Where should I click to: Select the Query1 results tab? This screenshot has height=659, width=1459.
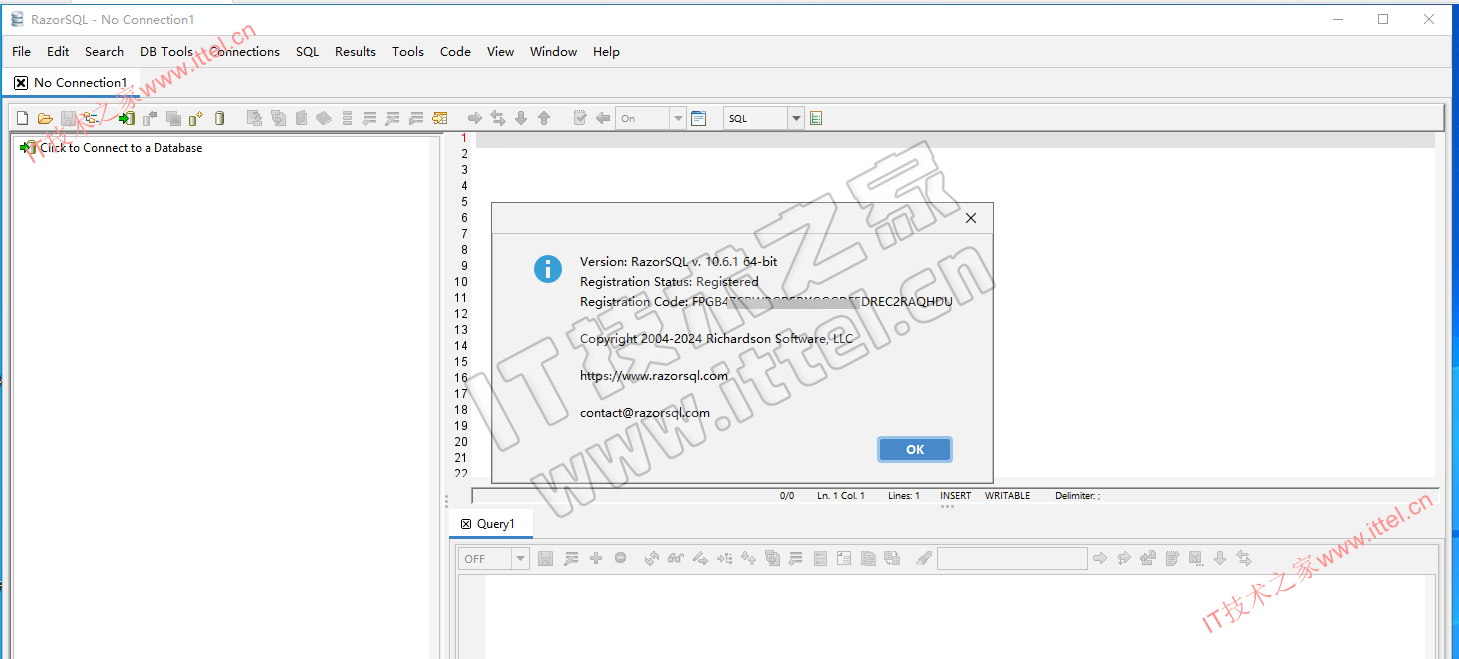[x=490, y=524]
